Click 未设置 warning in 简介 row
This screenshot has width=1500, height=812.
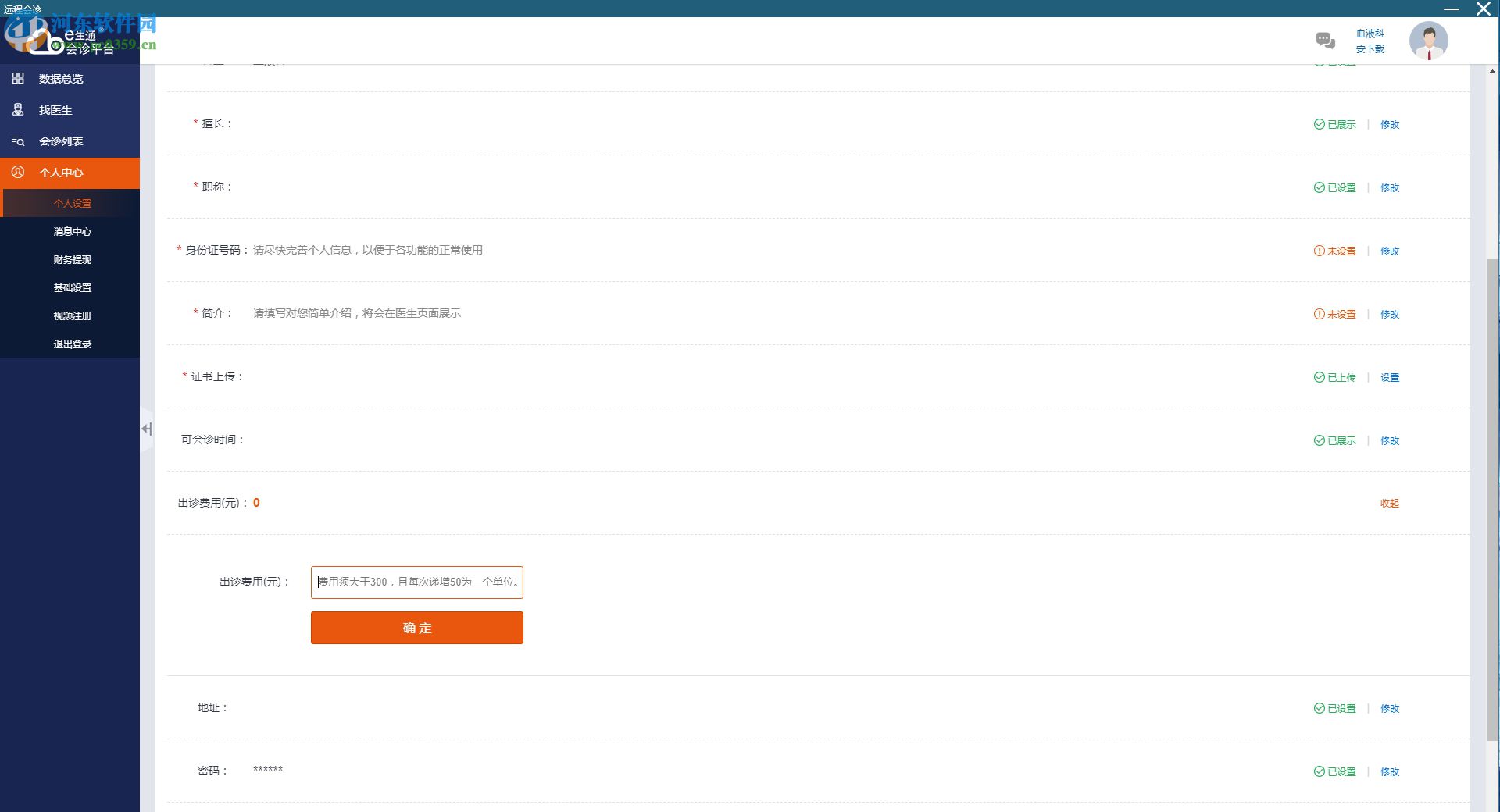pyautogui.click(x=1334, y=314)
